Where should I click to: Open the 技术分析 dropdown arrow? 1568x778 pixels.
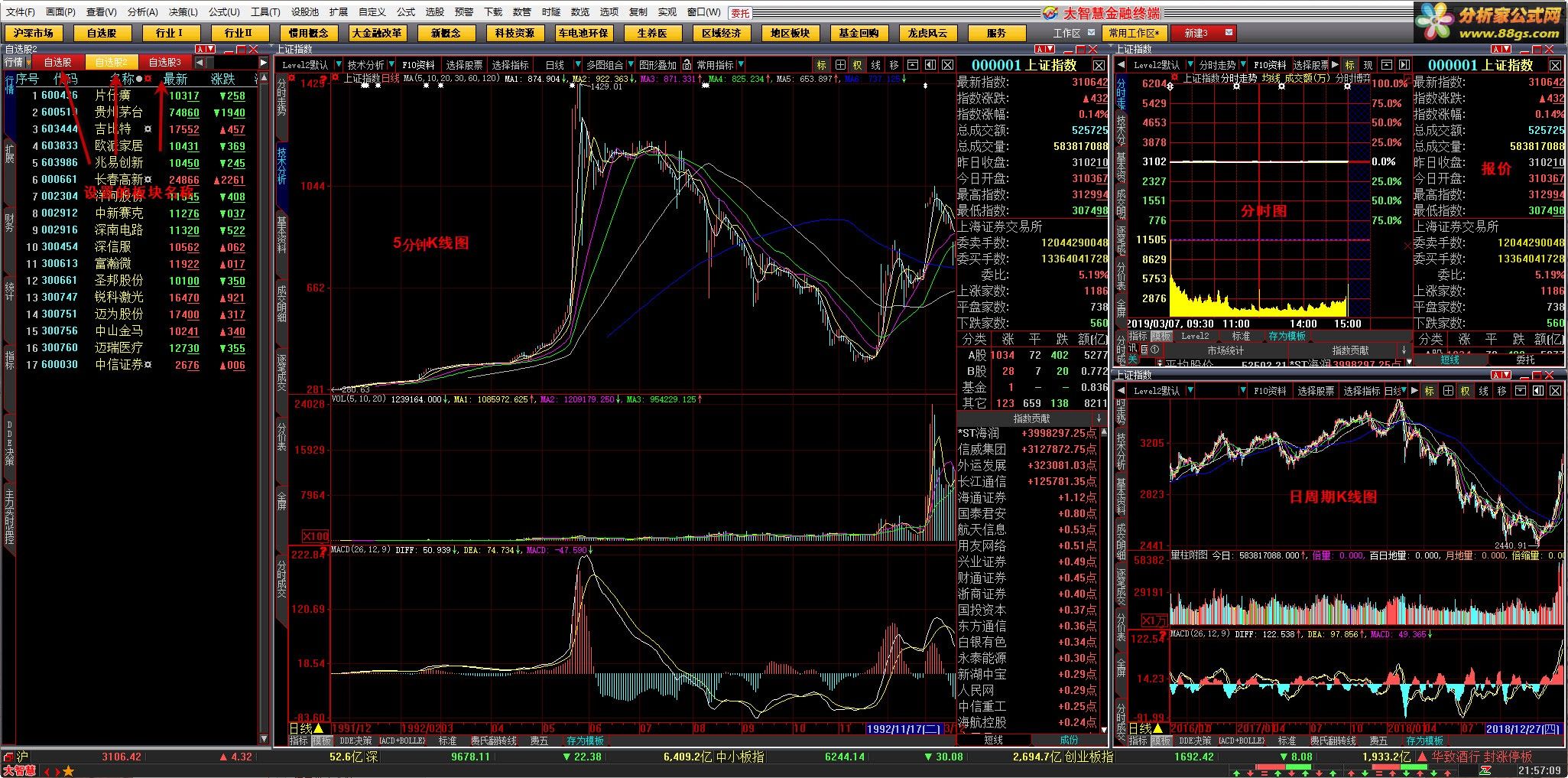click(391, 65)
